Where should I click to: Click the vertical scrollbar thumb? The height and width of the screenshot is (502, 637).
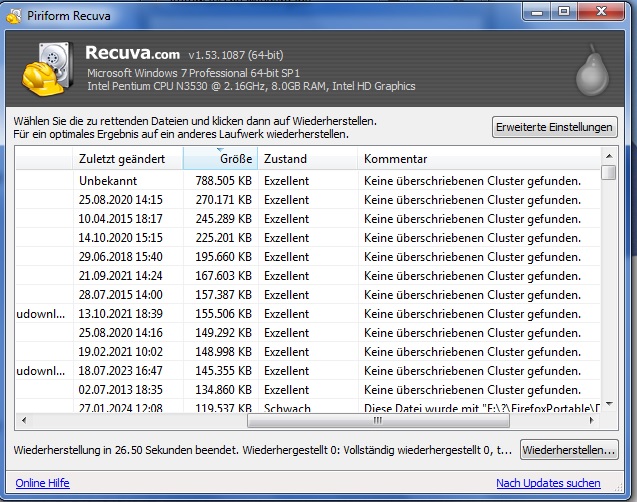pyautogui.click(x=609, y=172)
